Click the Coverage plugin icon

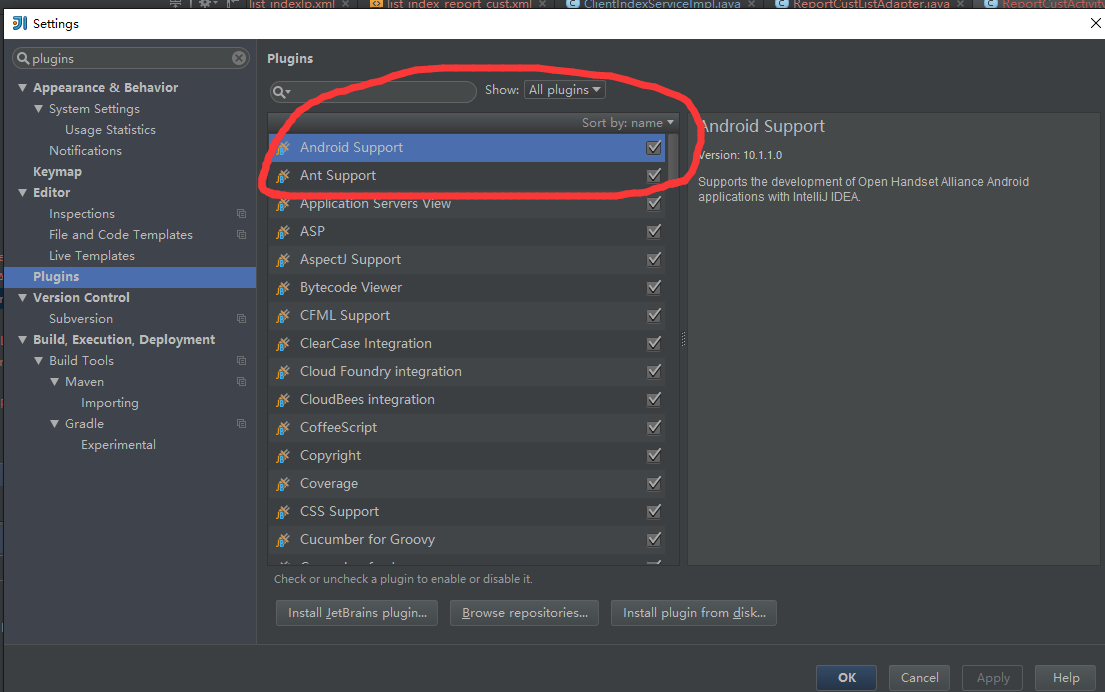(283, 484)
